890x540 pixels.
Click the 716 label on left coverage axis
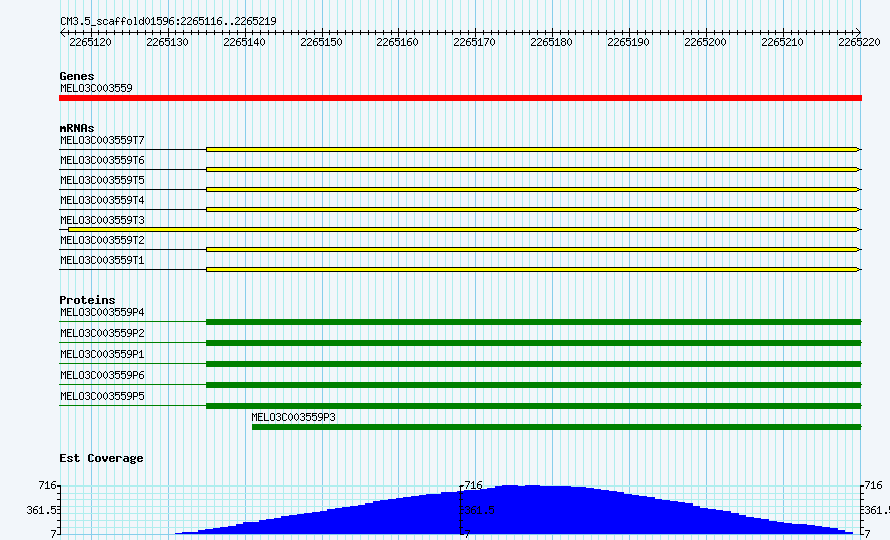47,485
